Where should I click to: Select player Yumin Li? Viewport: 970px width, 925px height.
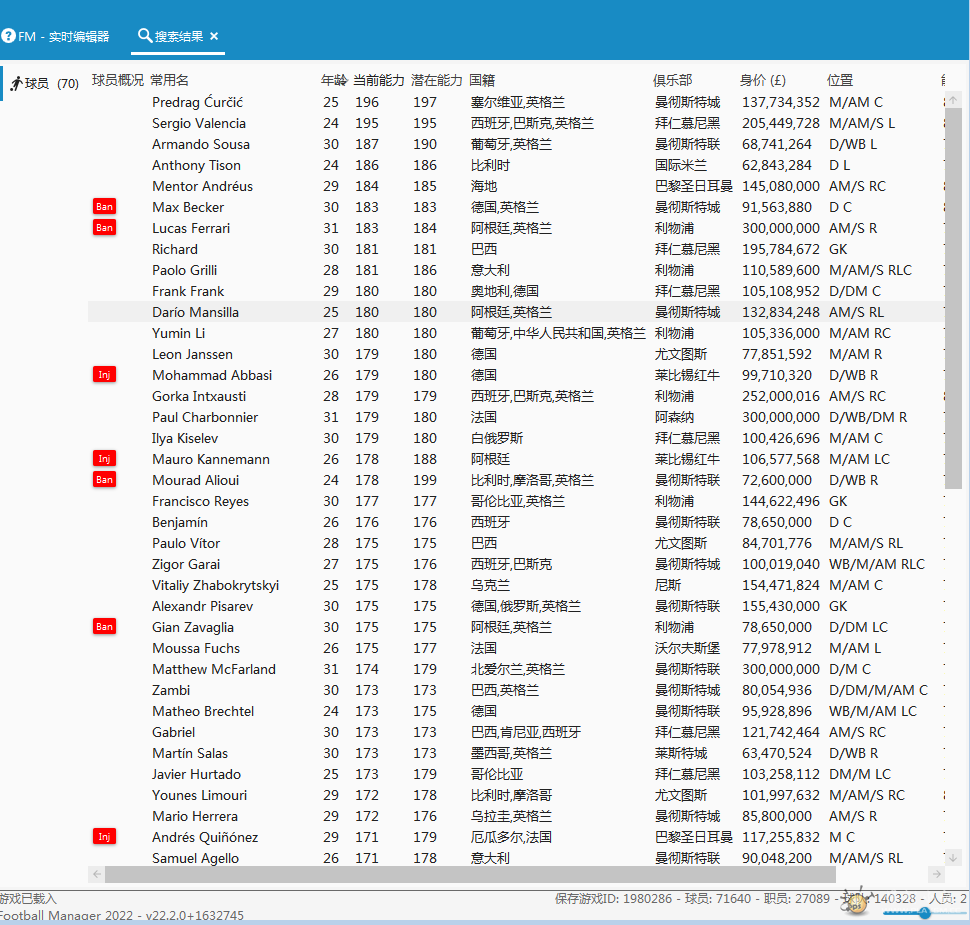click(178, 333)
